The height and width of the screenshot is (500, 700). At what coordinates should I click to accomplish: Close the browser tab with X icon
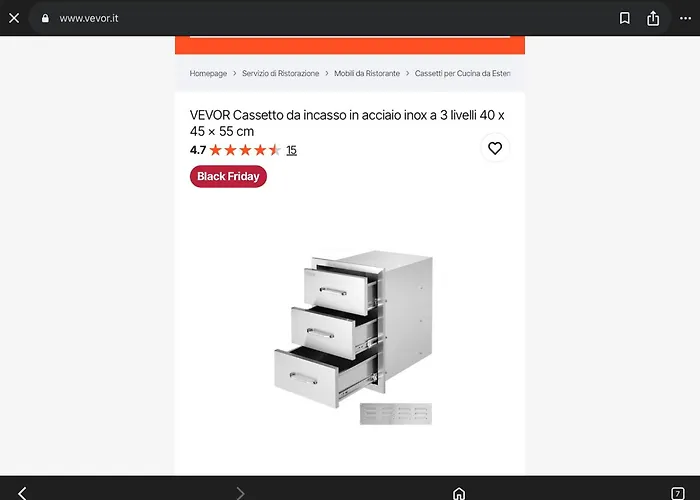[x=14, y=18]
